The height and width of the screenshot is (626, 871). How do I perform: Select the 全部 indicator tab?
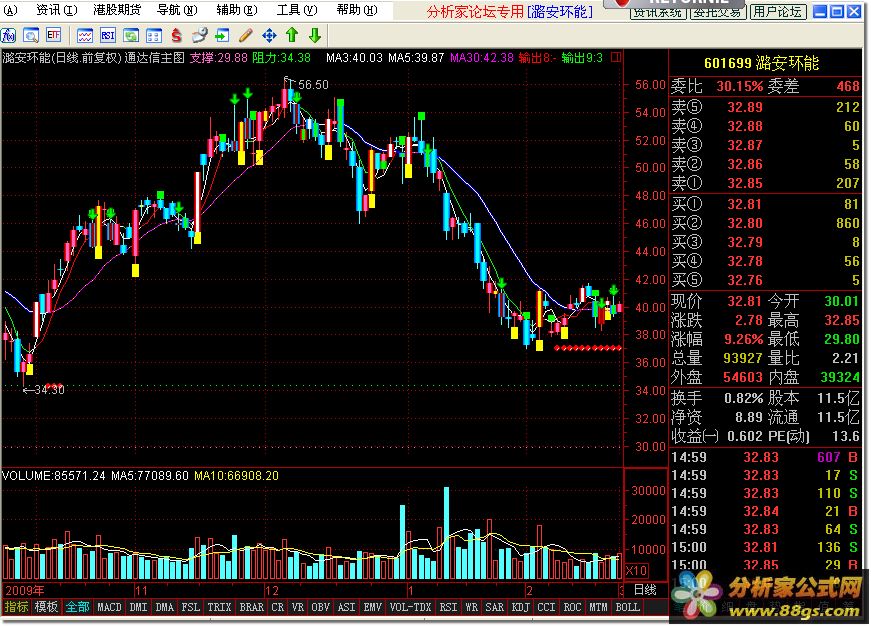pos(77,607)
